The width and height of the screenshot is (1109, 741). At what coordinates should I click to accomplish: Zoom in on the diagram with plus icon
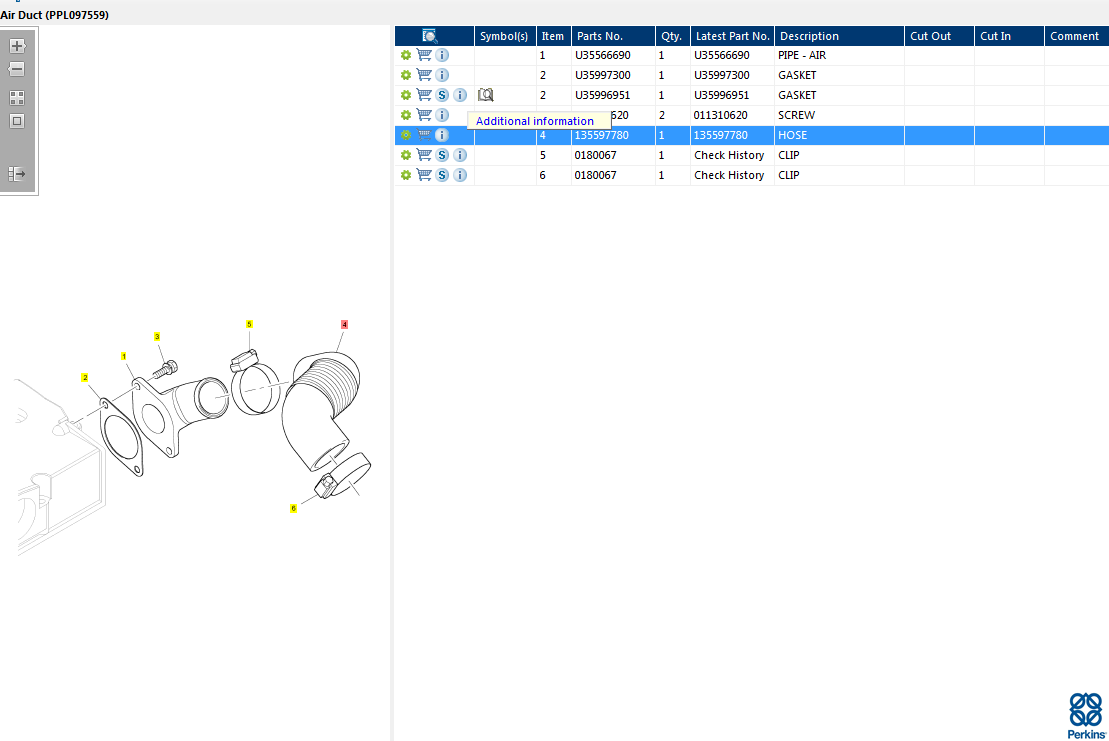(x=17, y=46)
